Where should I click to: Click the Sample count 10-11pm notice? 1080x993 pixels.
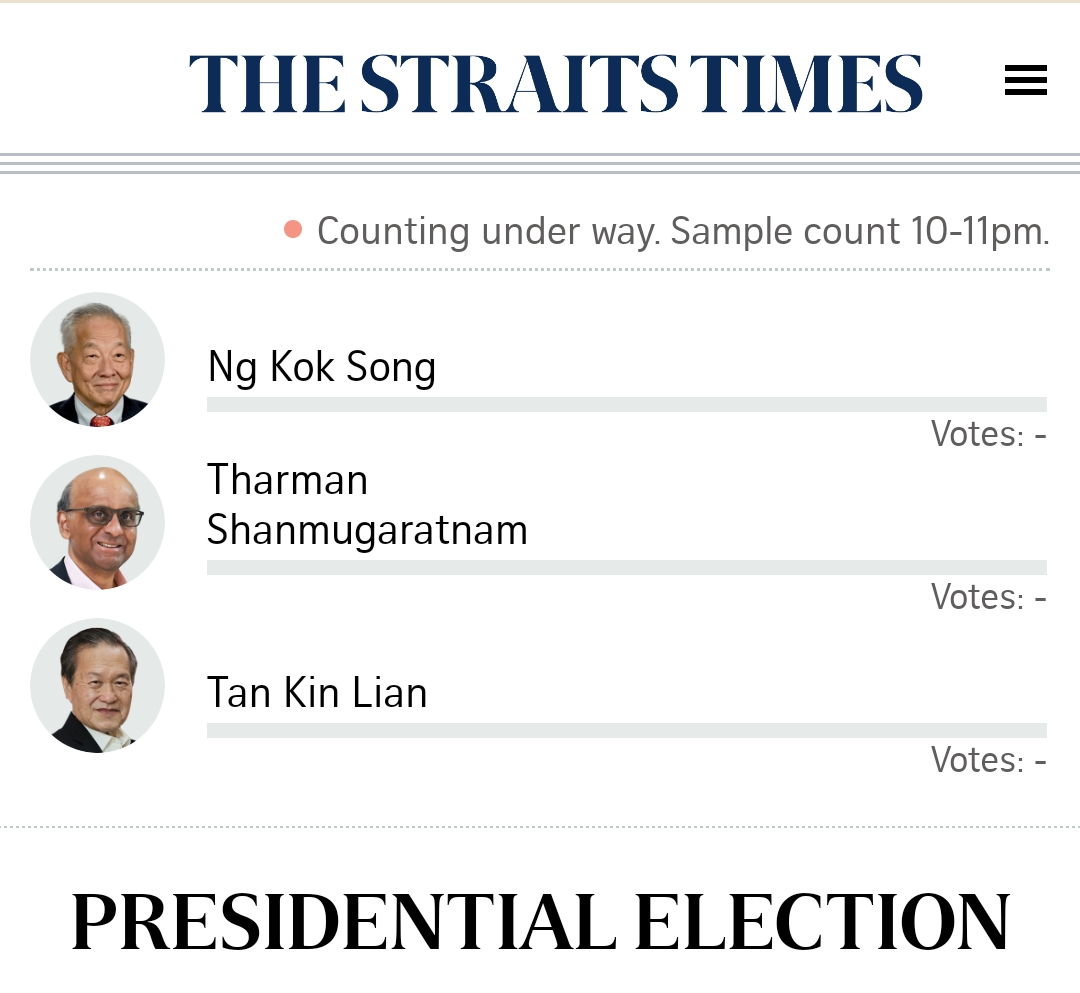pyautogui.click(x=860, y=231)
